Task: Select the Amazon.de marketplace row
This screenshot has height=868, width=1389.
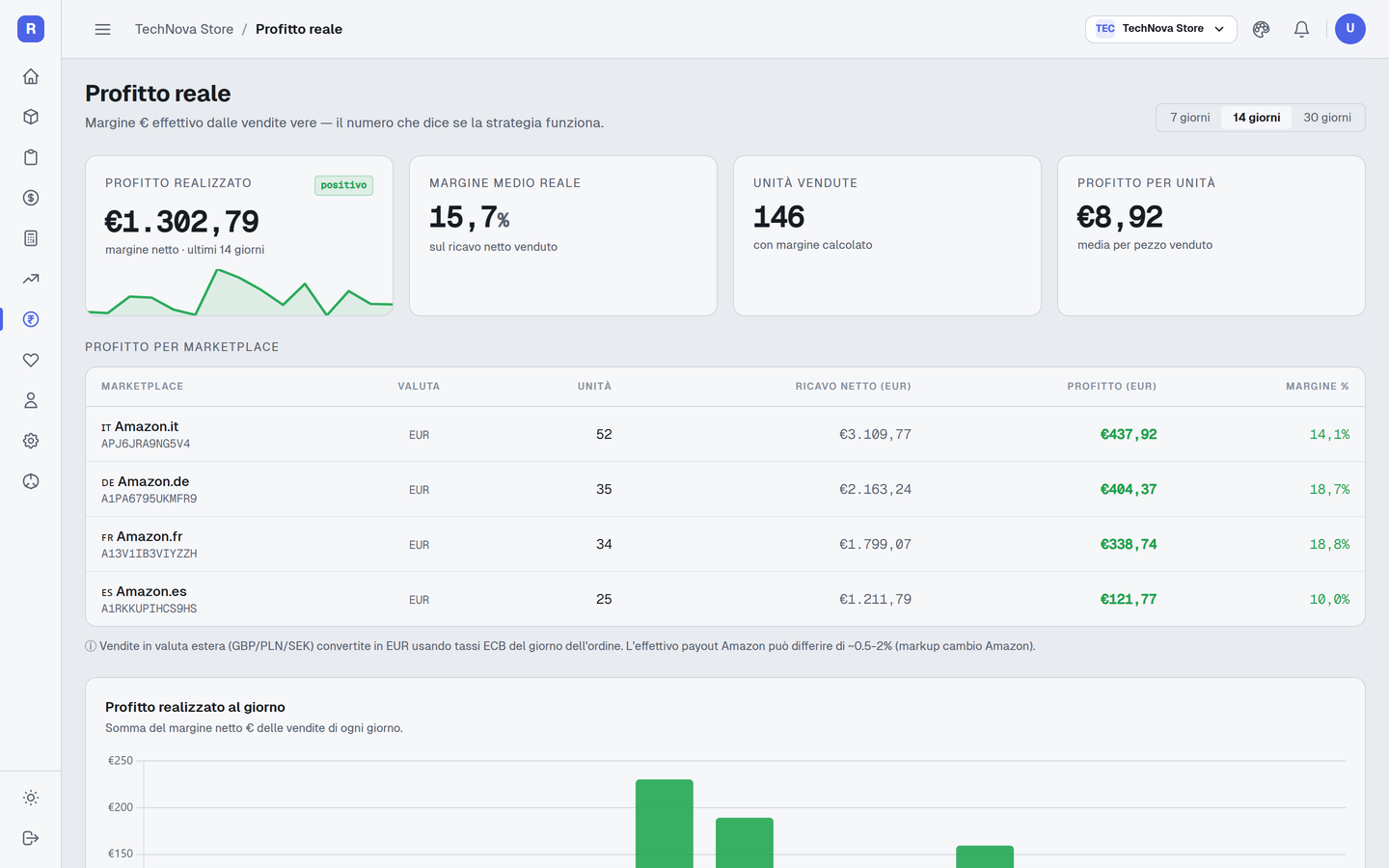Action: 725,489
